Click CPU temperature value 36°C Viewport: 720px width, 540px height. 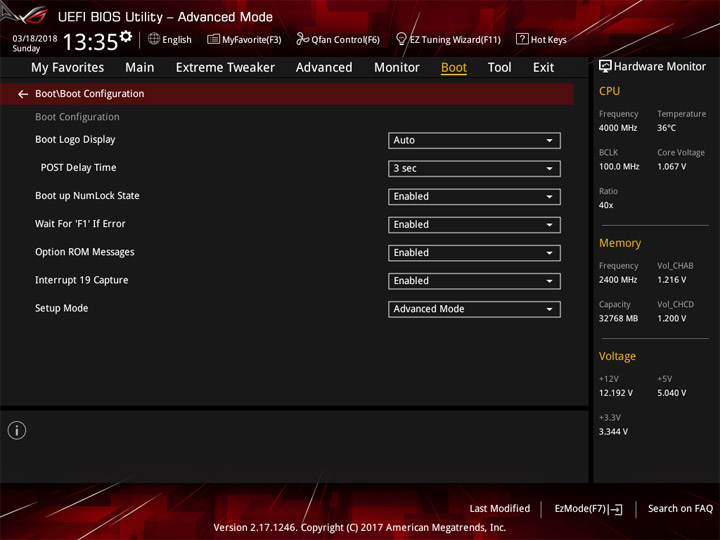[x=666, y=128]
